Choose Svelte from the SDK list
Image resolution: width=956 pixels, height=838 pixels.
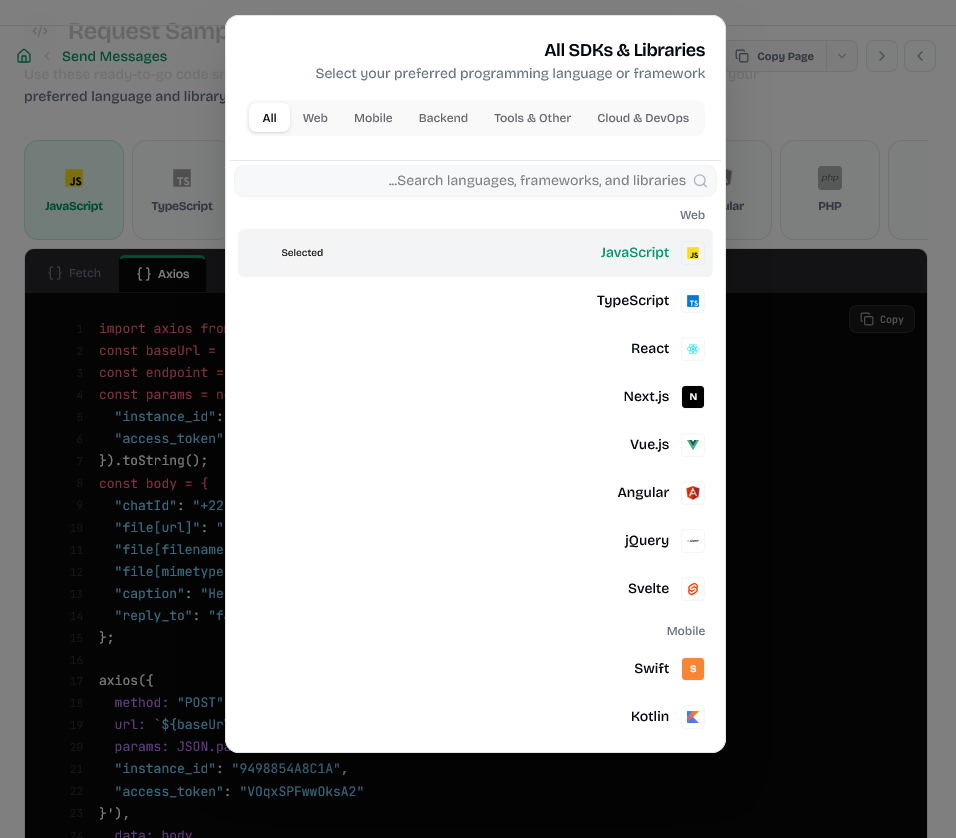(475, 589)
